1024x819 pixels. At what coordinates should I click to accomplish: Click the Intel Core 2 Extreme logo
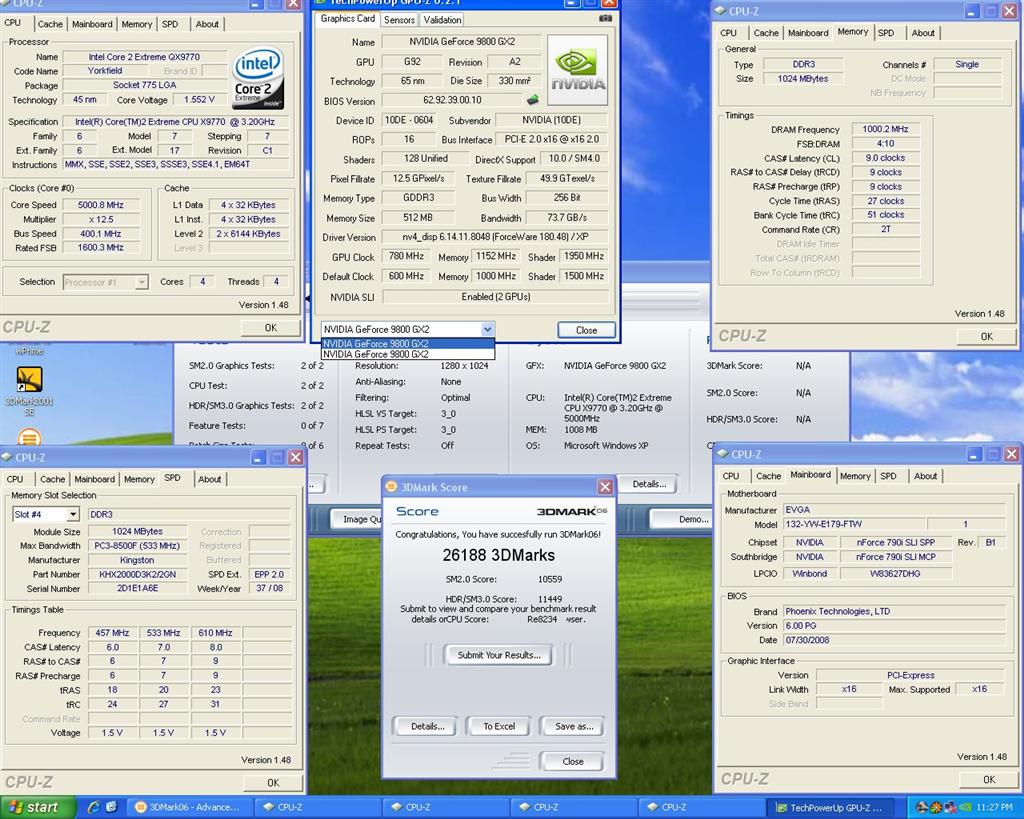259,78
